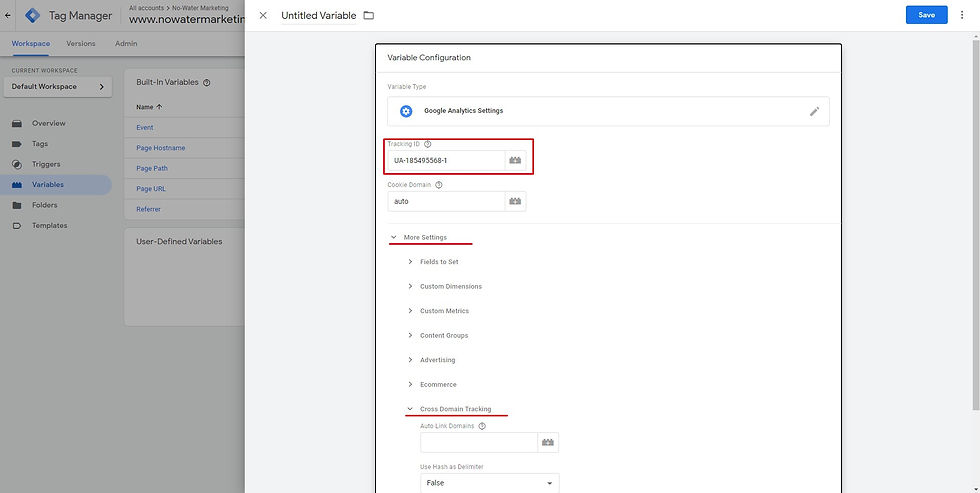
Task: Sort built-in variables by Name
Action: (x=149, y=107)
